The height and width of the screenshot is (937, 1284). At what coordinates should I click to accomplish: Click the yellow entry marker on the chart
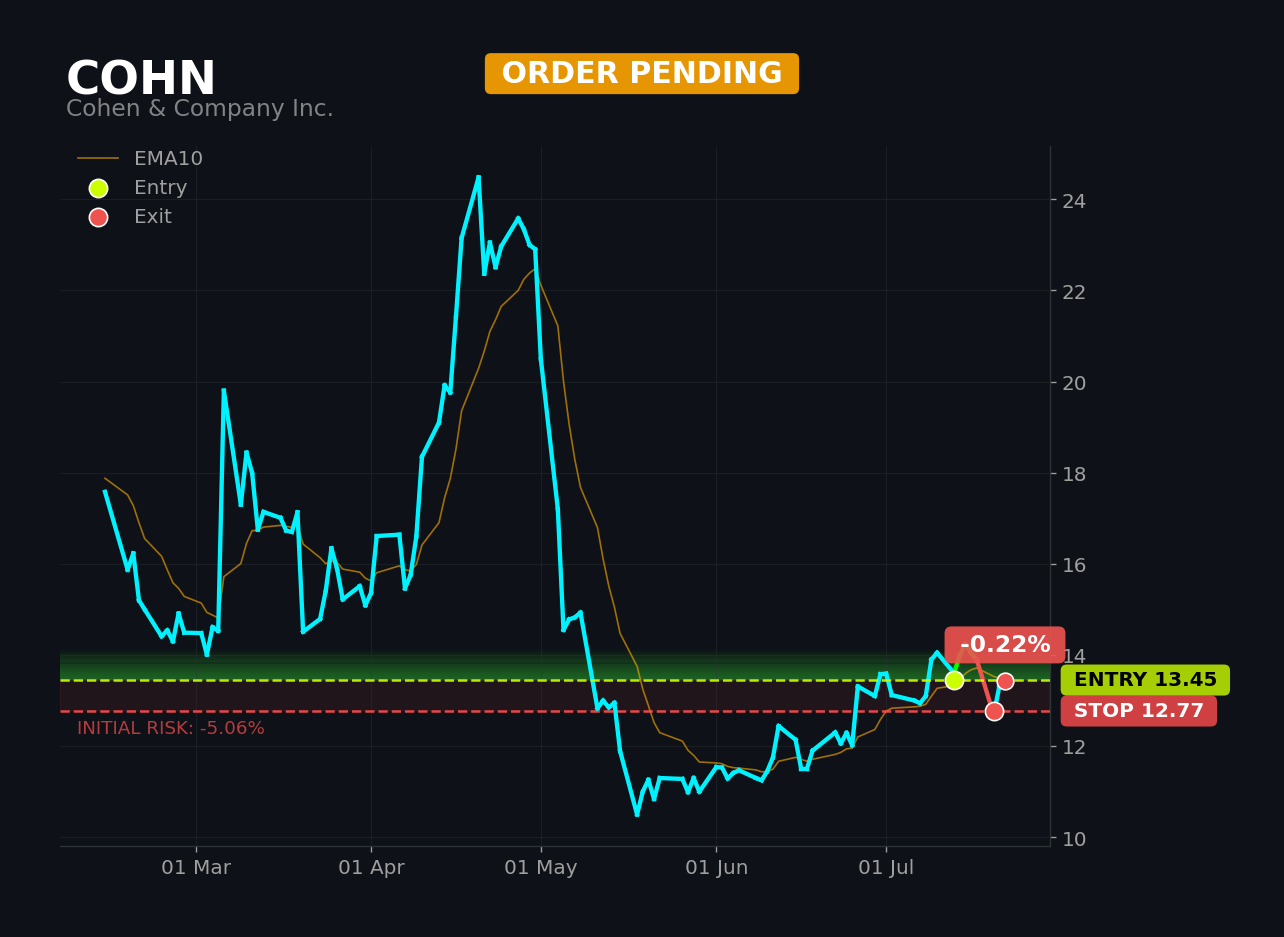(x=954, y=680)
